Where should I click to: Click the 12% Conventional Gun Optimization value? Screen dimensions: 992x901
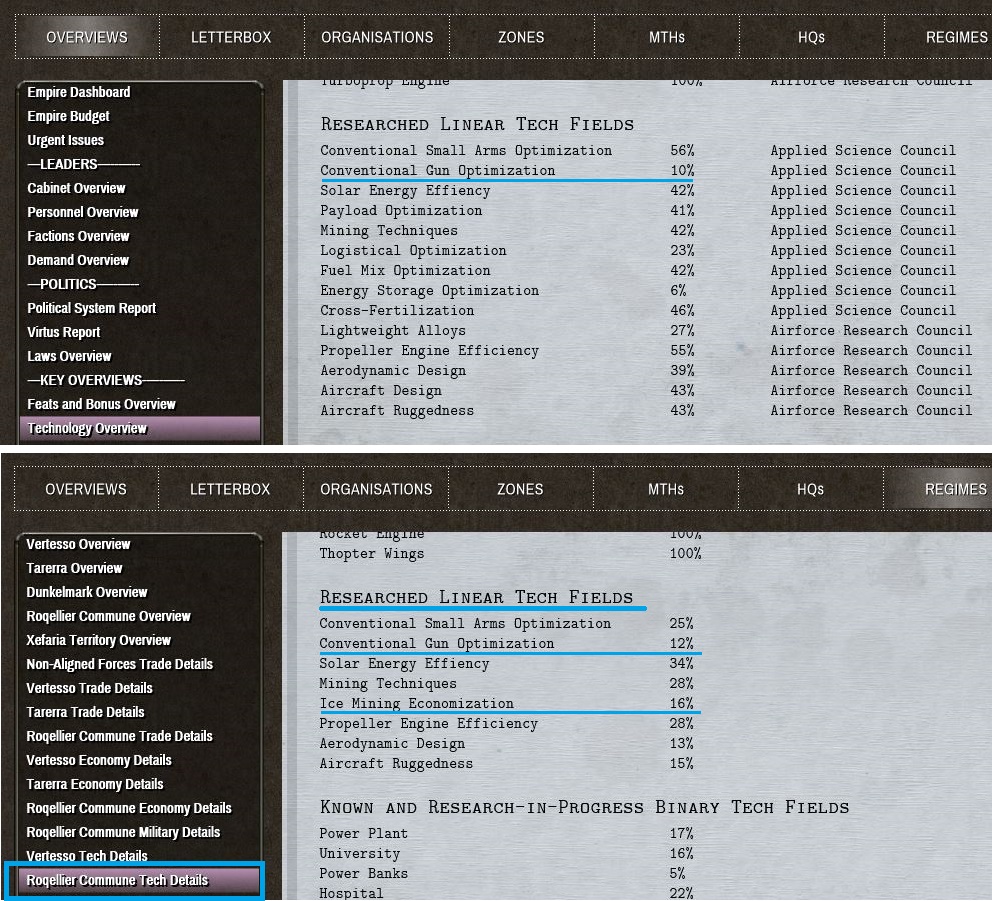pyautogui.click(x=681, y=643)
